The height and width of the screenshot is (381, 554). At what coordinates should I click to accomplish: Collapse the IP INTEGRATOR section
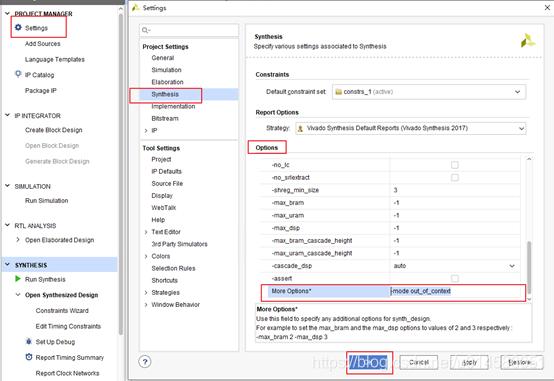click(x=7, y=115)
